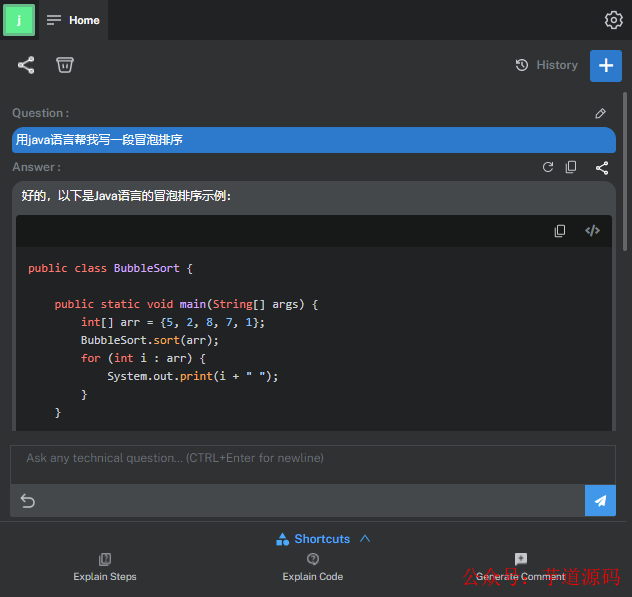Click the 'int[] arr = {5, 2, 8, 7, 1};' line
The image size is (632, 597).
click(x=173, y=322)
